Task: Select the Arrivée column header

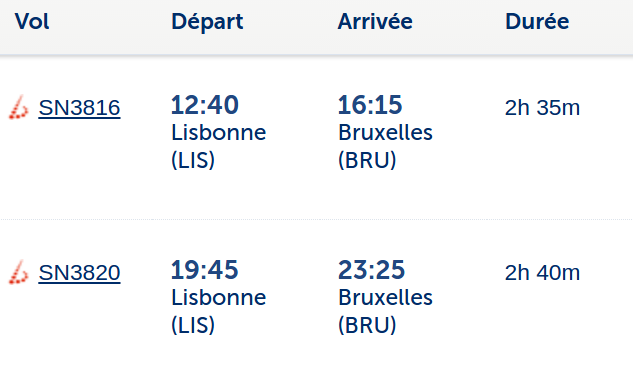Action: 375,21
